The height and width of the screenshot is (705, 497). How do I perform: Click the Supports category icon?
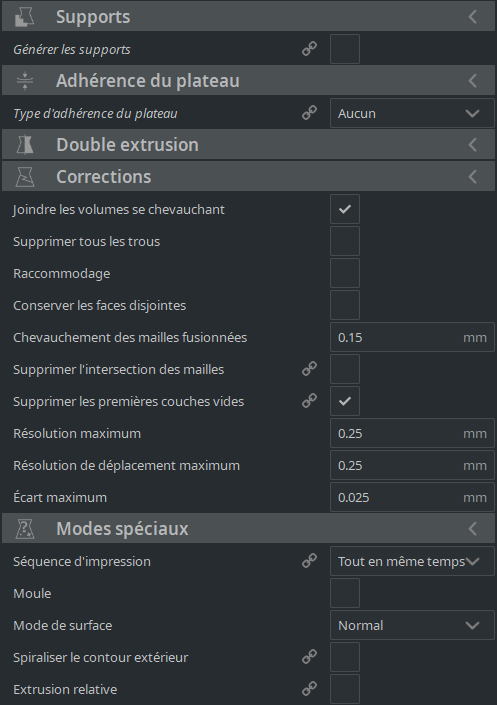click(25, 17)
